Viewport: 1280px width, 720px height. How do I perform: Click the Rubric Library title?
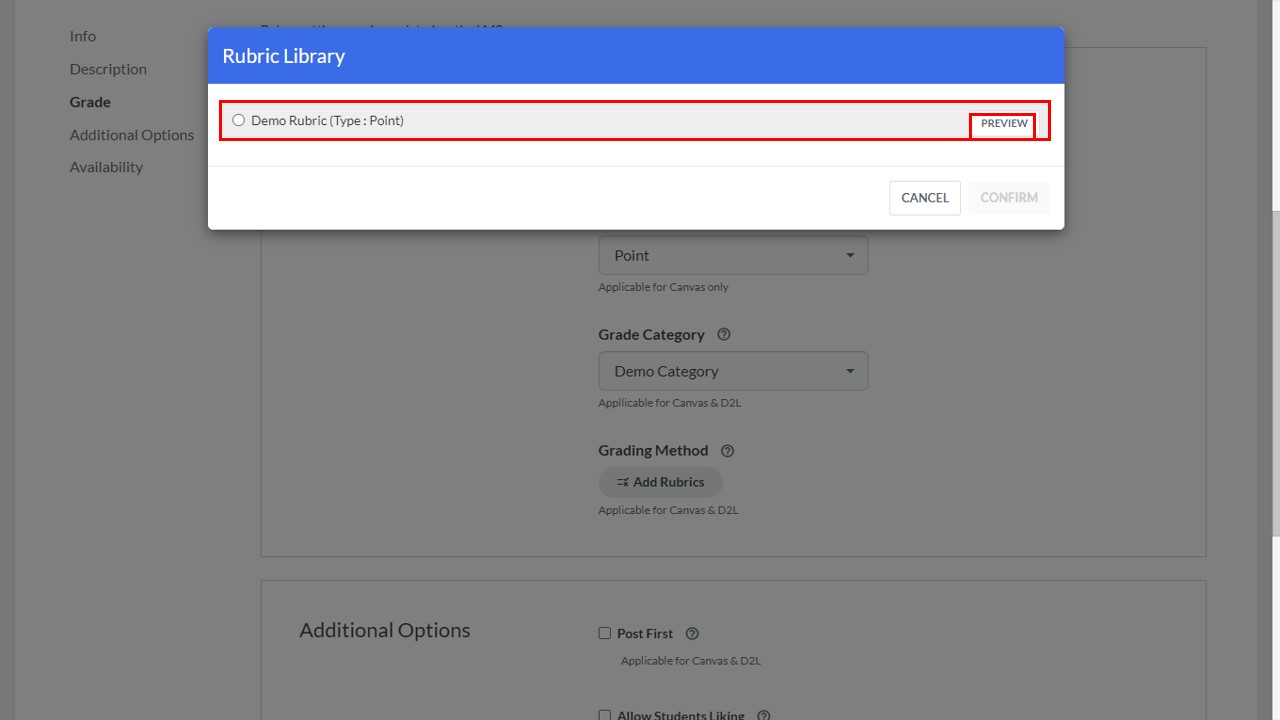click(x=284, y=56)
